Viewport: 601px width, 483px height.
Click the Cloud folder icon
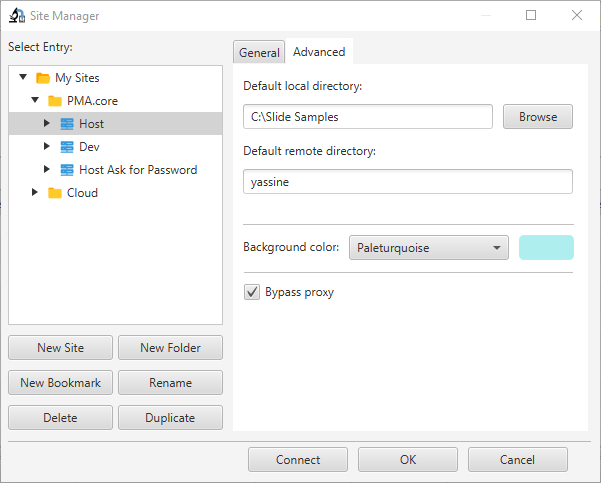click(x=54, y=193)
